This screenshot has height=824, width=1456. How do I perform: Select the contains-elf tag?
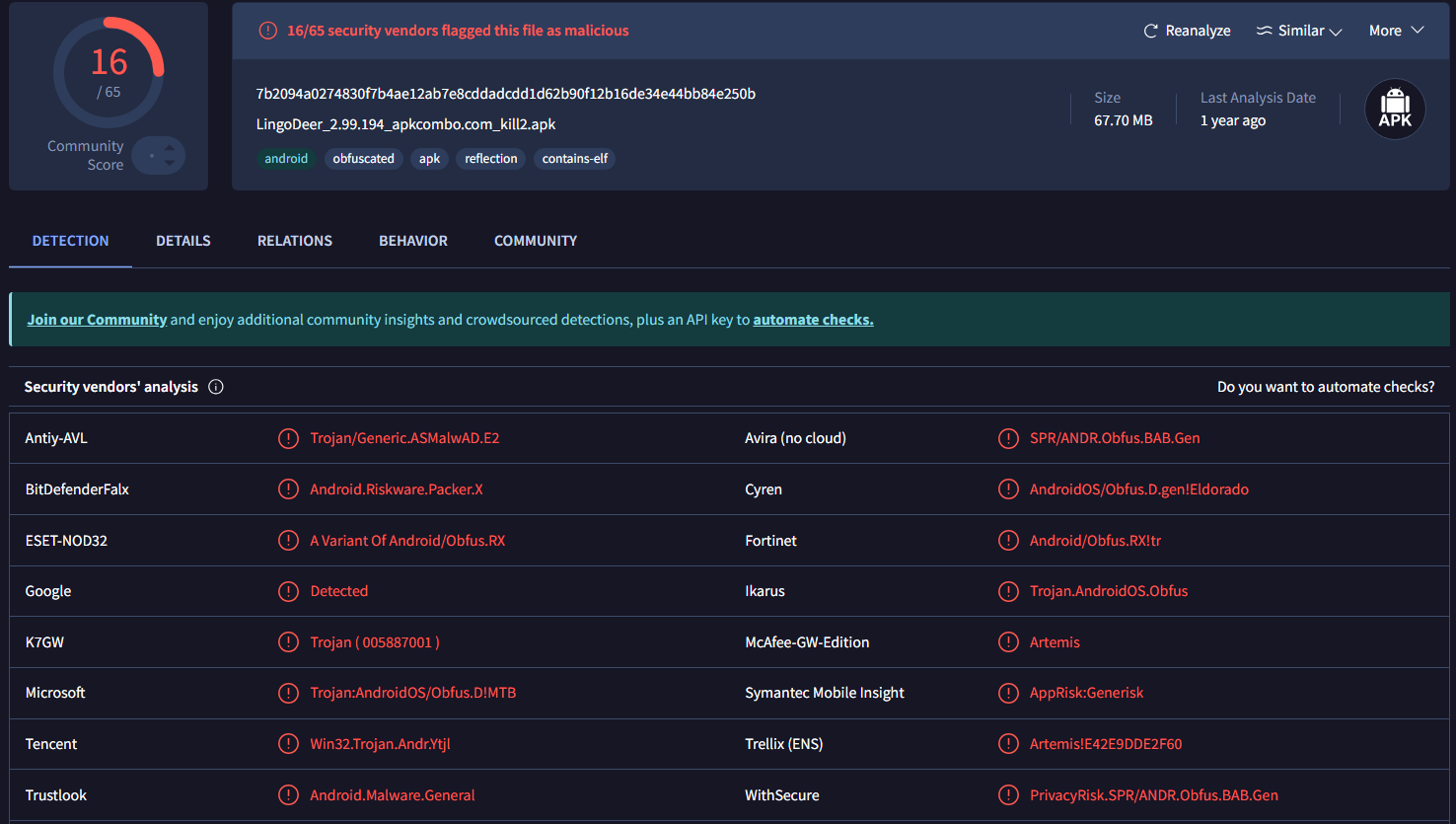coord(575,159)
